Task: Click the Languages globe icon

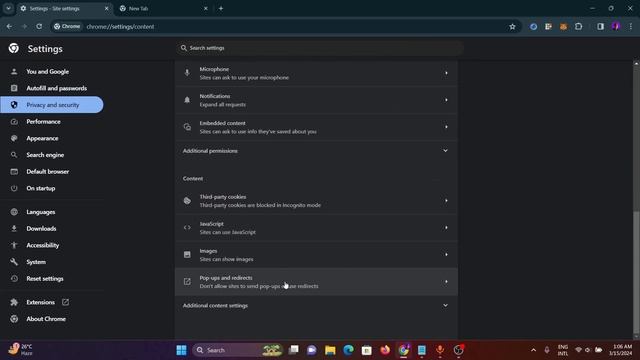Action: 14,212
